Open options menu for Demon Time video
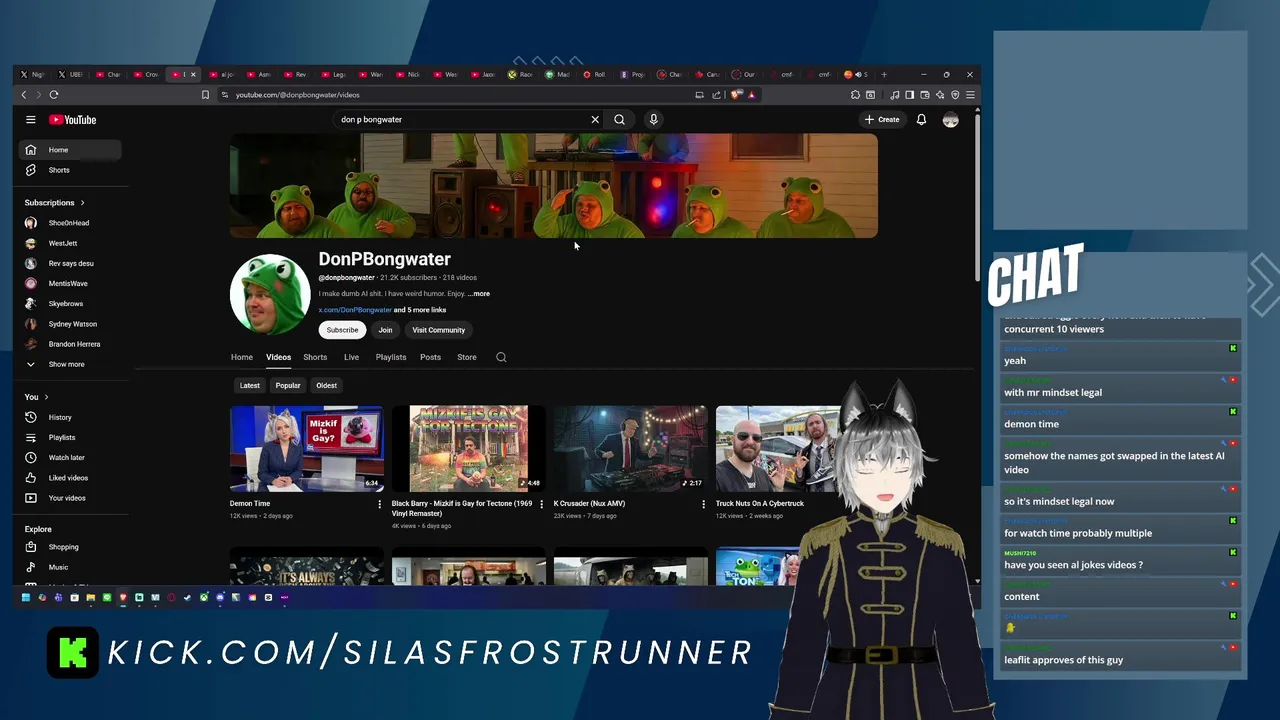Screen dimensions: 1280x720 tap(379, 504)
